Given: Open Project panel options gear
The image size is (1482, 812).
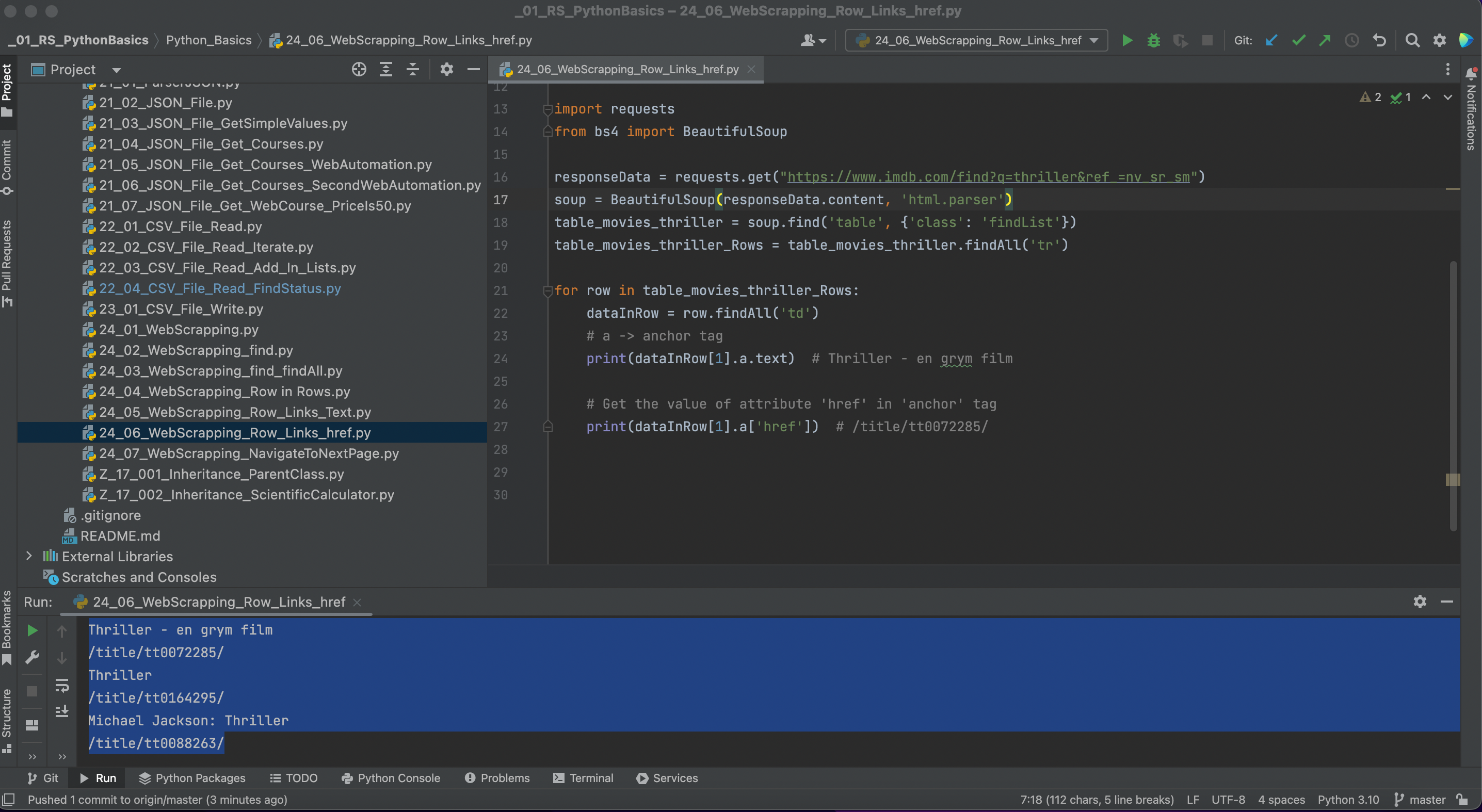Looking at the screenshot, I should pos(446,70).
